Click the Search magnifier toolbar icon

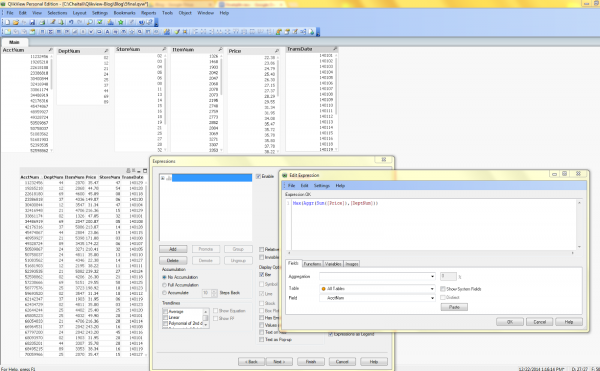pyautogui.click(x=90, y=22)
